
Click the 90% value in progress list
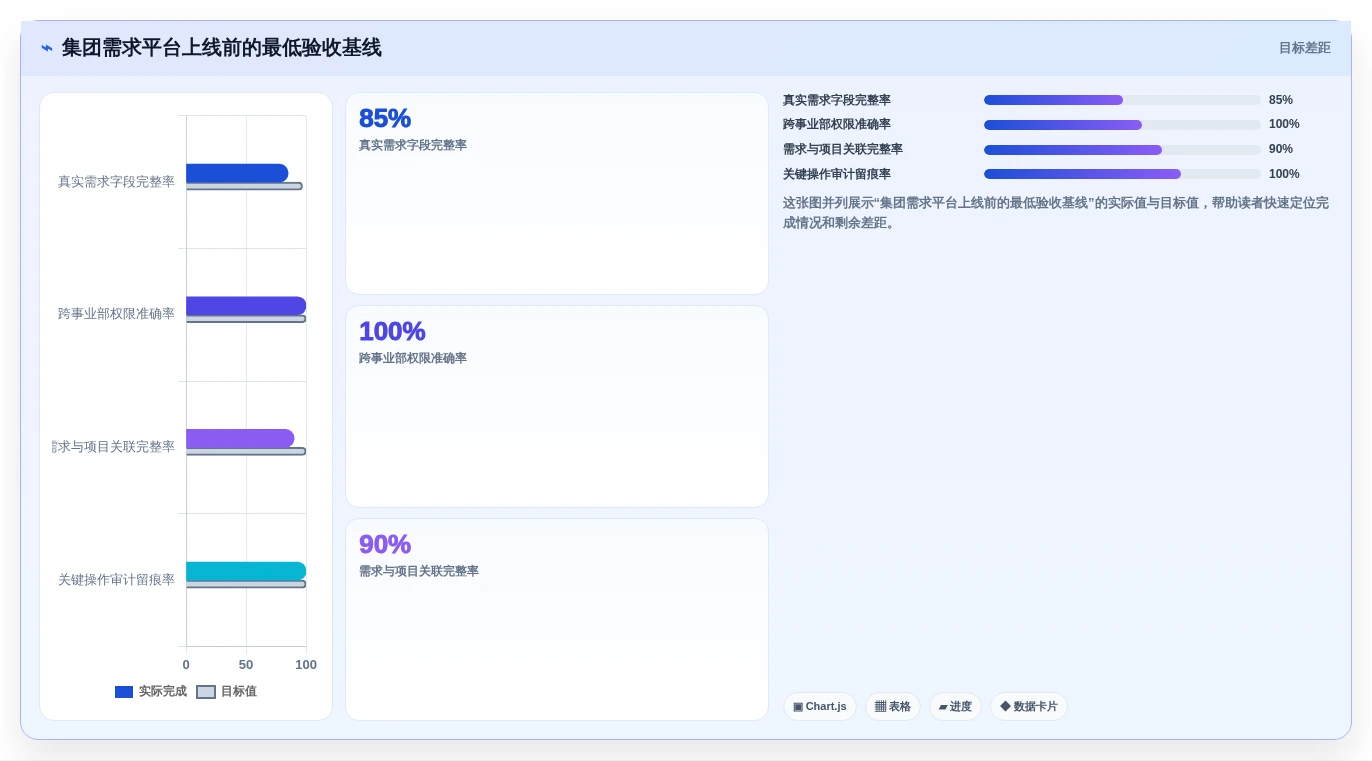tap(1281, 149)
